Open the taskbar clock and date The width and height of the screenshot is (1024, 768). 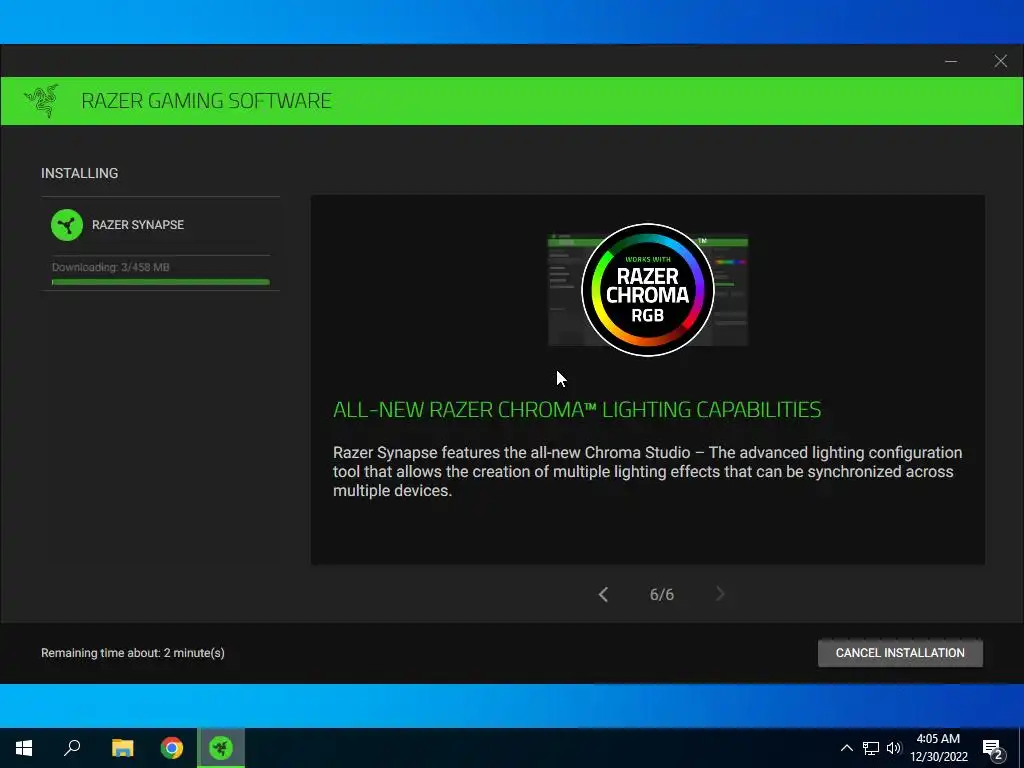tap(938, 748)
